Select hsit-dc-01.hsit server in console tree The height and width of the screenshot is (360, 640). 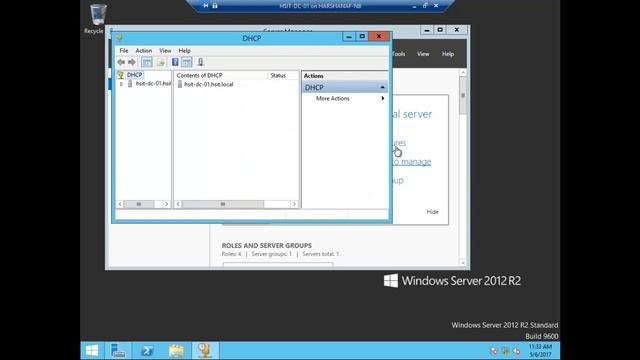[x=153, y=83]
